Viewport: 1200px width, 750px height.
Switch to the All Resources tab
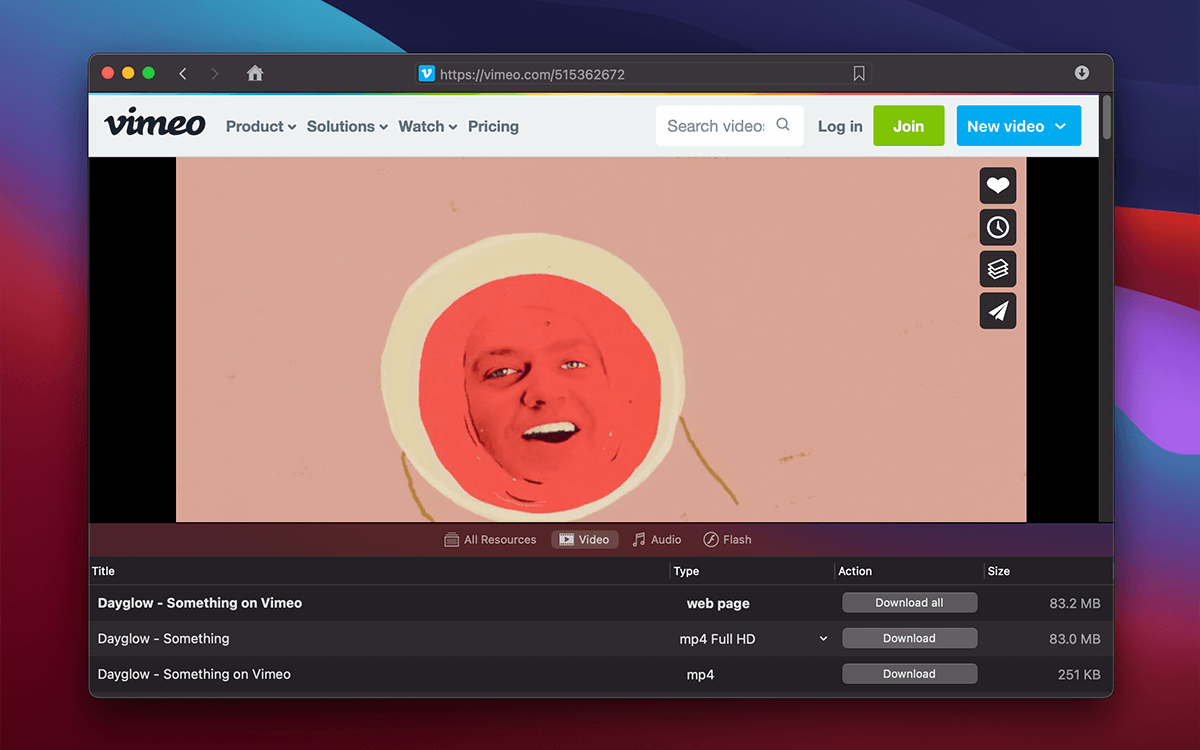490,540
